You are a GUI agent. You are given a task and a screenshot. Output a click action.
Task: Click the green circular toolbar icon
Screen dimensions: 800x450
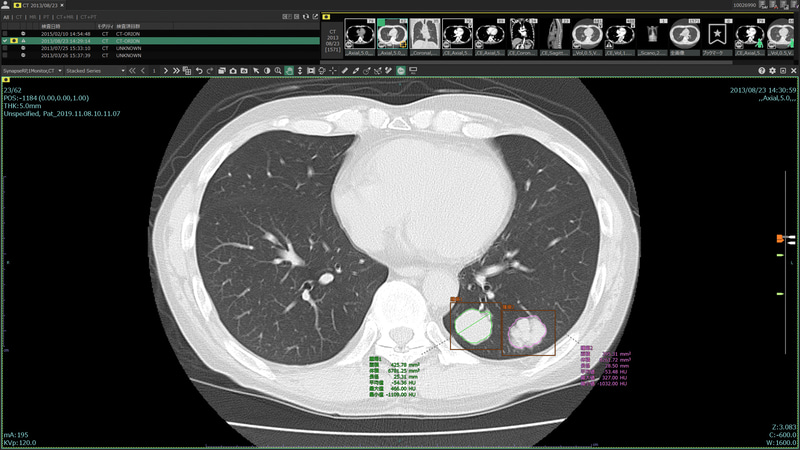[x=401, y=70]
